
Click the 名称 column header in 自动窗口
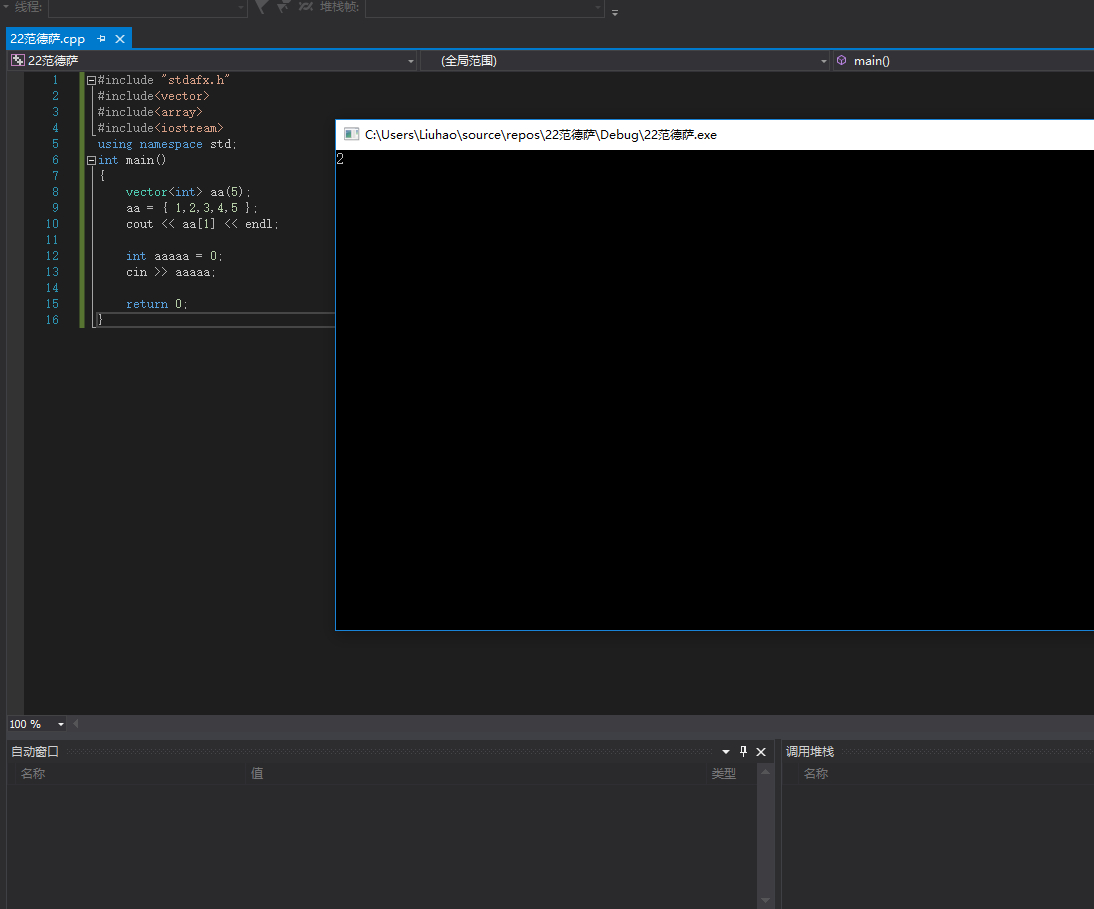tap(33, 773)
